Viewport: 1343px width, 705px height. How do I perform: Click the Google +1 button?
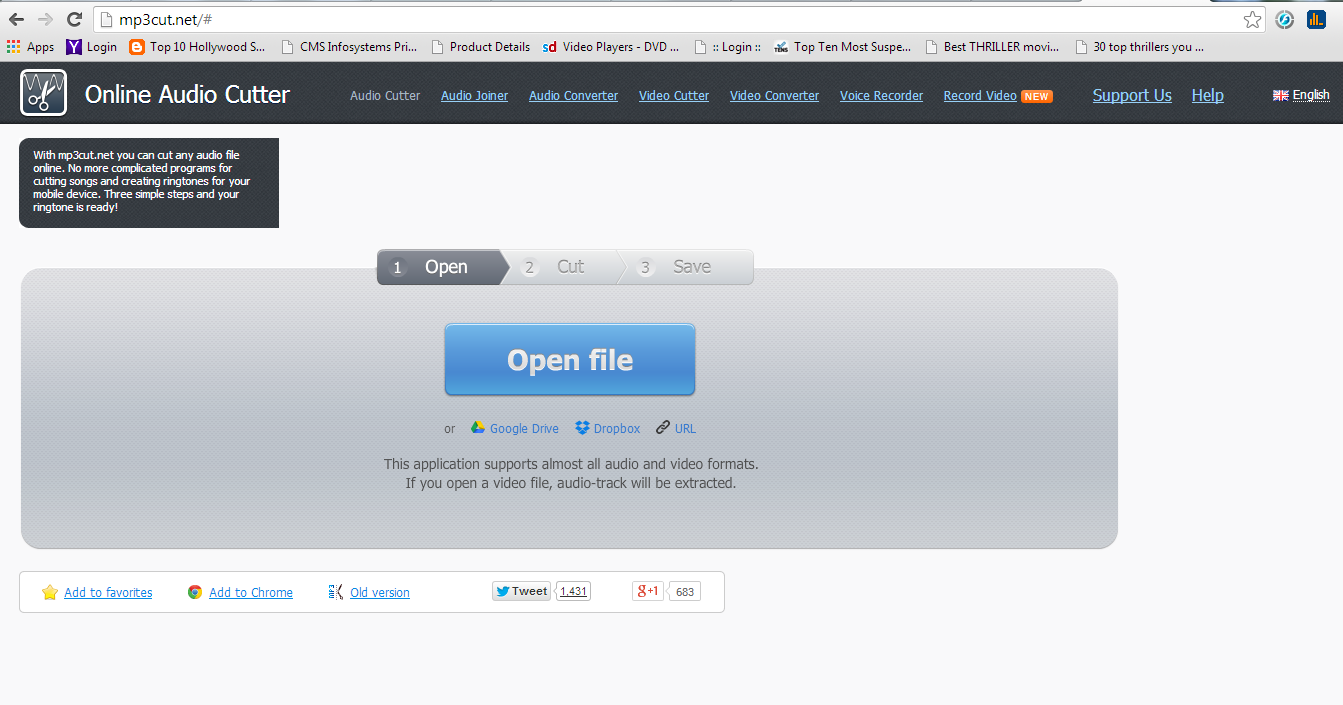(x=648, y=591)
